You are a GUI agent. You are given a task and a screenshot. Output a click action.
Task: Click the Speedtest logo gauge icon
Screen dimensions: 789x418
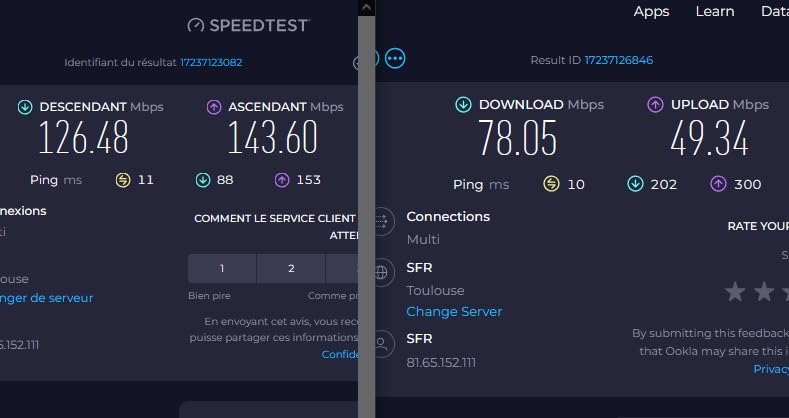point(196,25)
